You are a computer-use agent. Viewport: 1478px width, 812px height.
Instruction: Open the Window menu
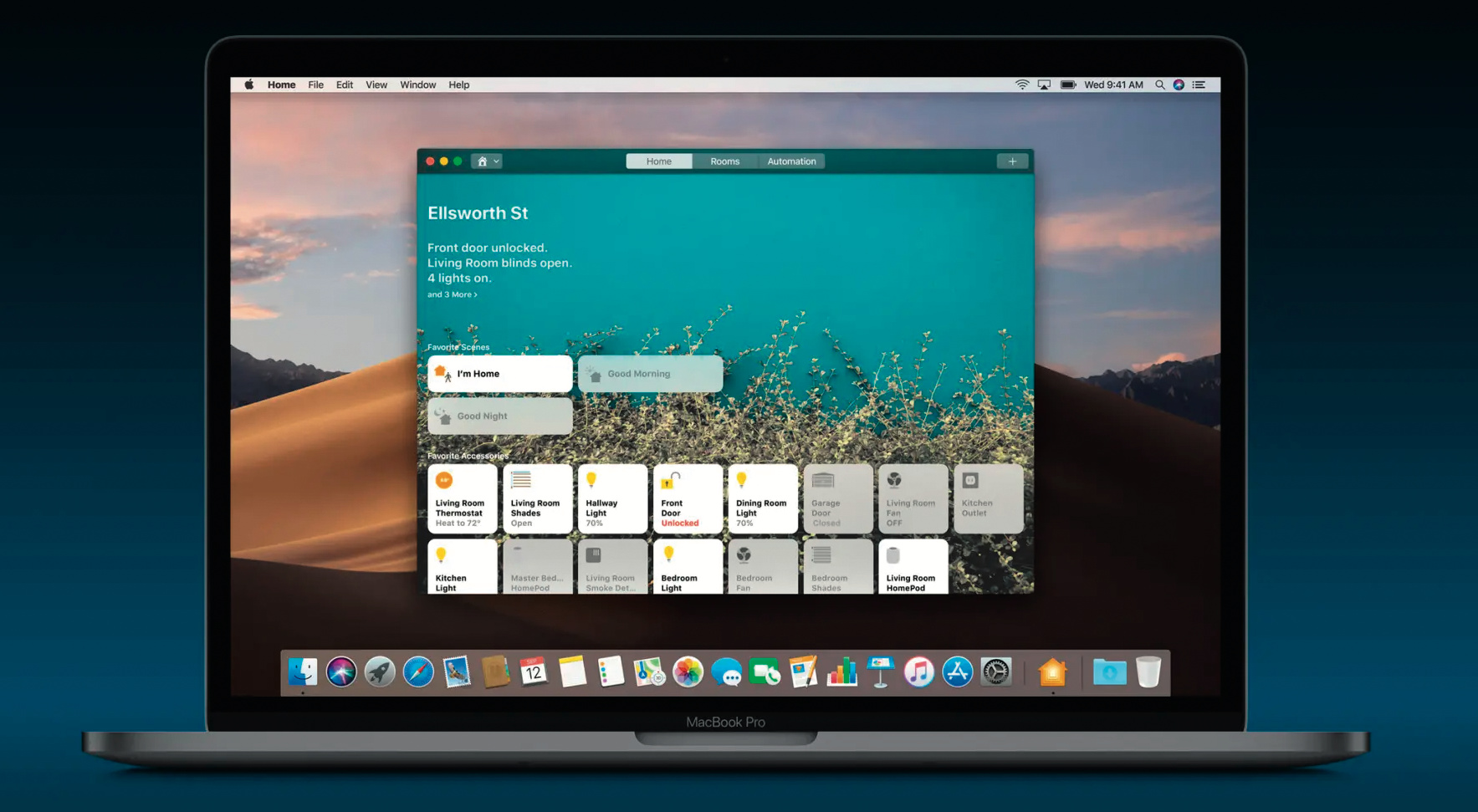click(x=418, y=84)
